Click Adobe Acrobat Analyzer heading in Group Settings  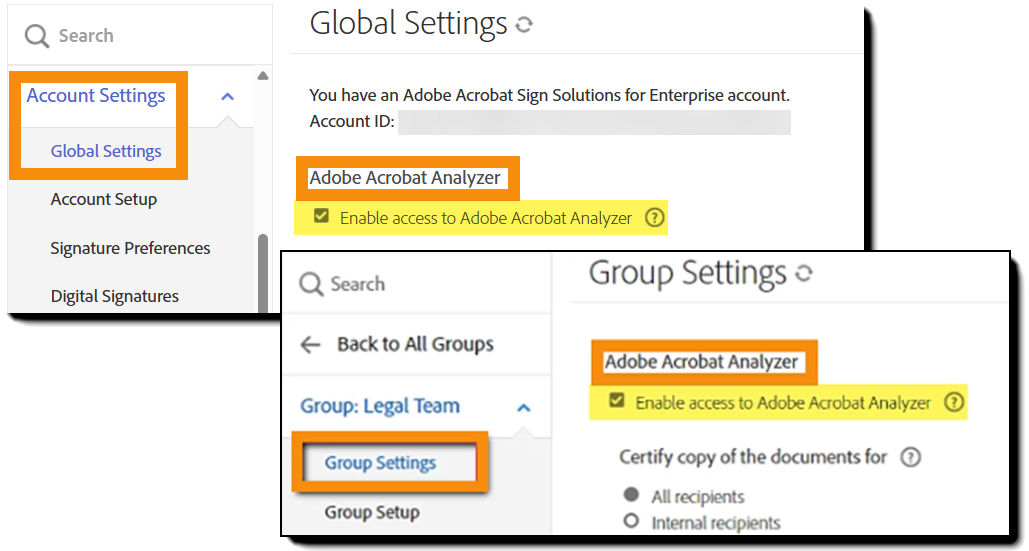(x=701, y=362)
